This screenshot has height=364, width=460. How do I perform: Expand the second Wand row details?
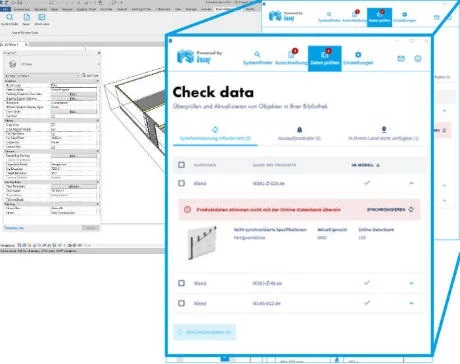pyautogui.click(x=411, y=283)
